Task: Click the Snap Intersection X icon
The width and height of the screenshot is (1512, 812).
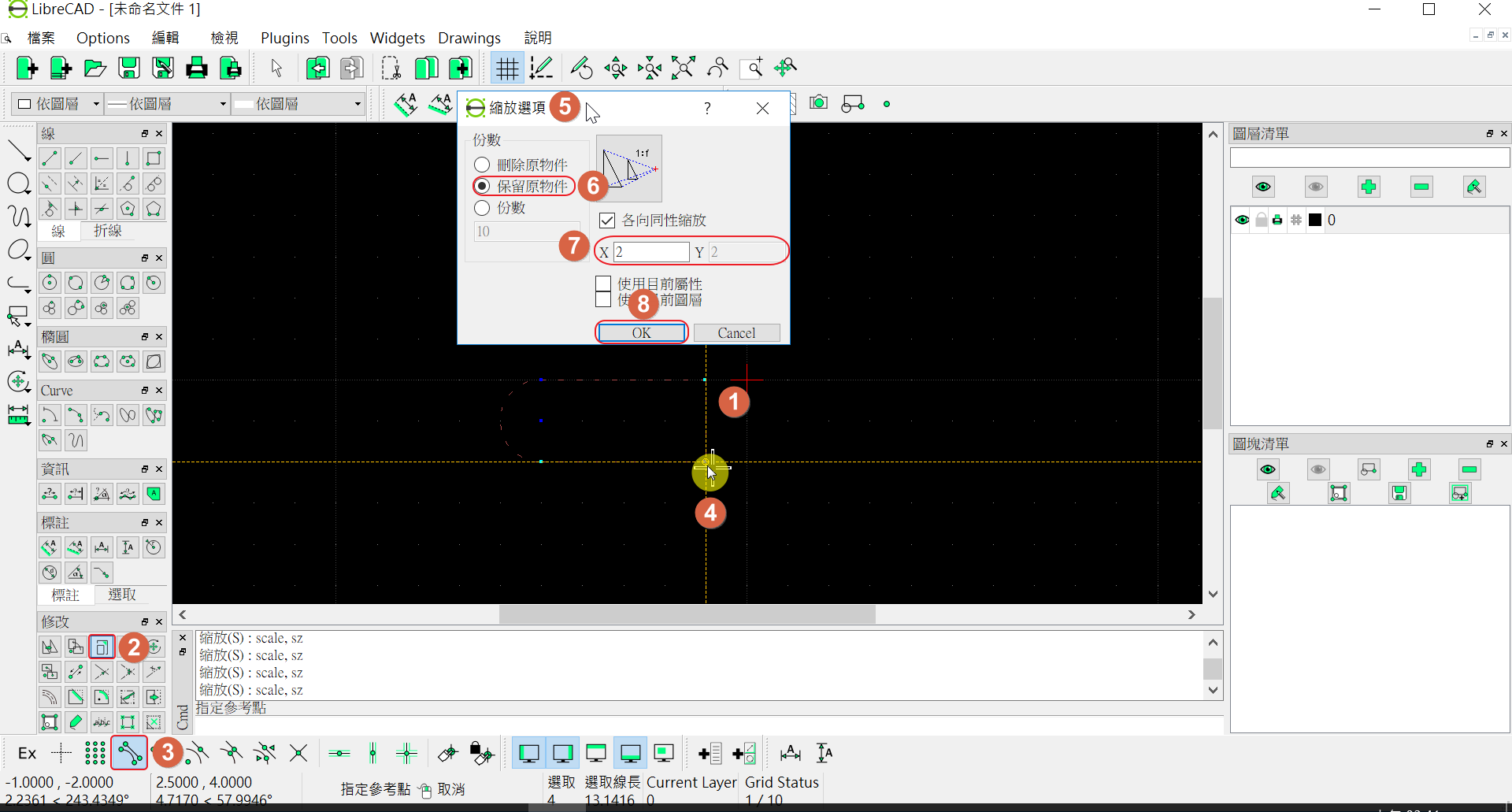Action: pyautogui.click(x=298, y=754)
